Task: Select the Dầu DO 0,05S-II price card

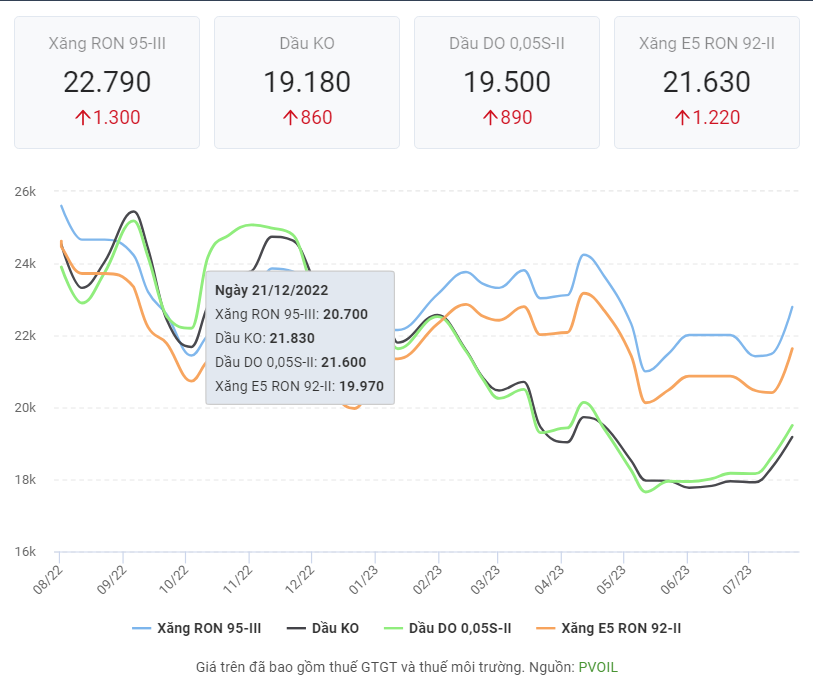Action: click(507, 82)
